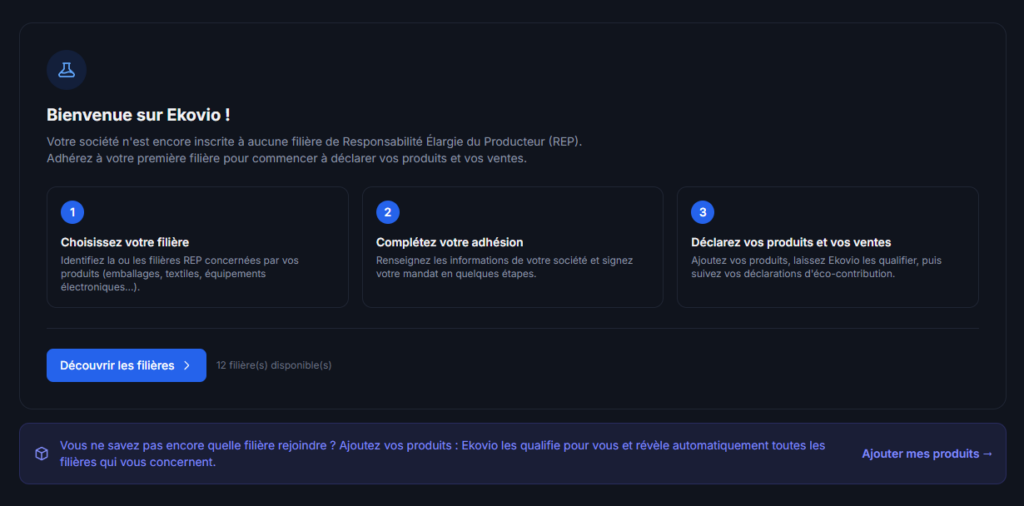Select the Complétez votre adhésion heading
This screenshot has width=1024, height=506.
point(449,242)
